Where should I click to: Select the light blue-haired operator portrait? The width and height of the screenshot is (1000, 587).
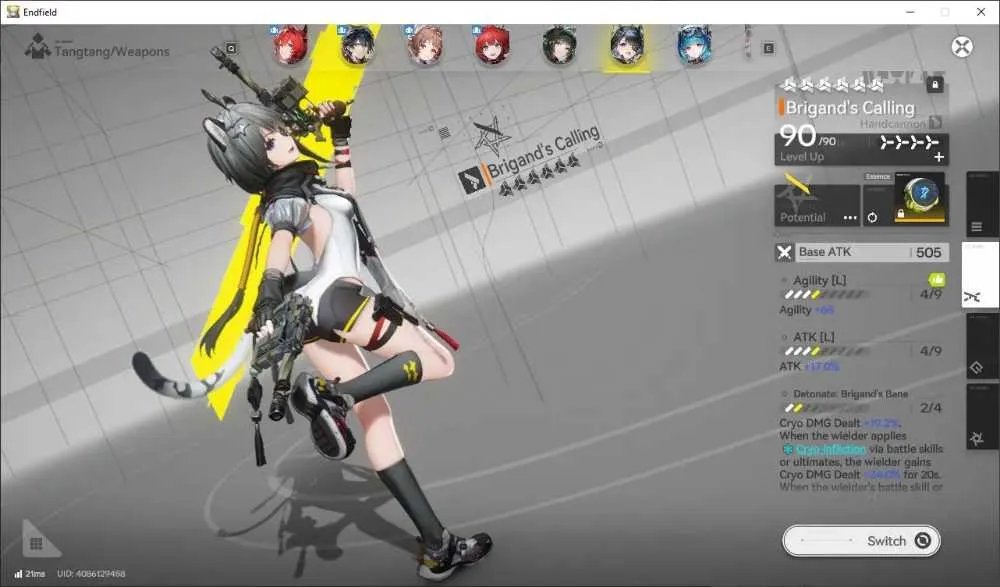[694, 45]
